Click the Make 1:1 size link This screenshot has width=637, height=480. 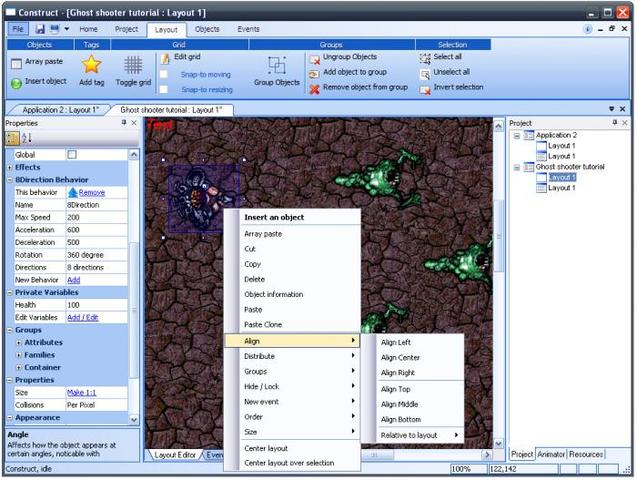click(81, 392)
